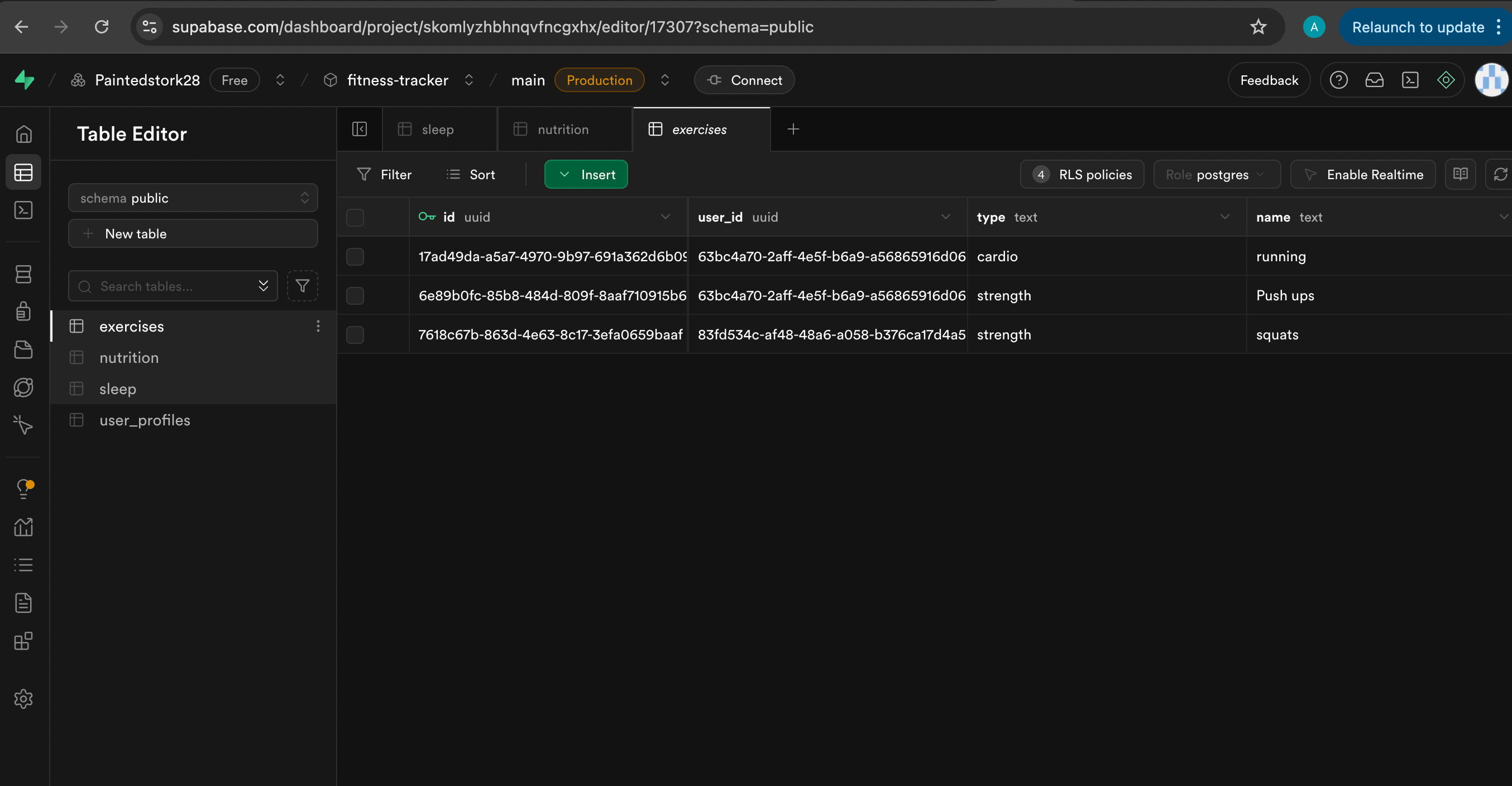Check the select-all rows header checkbox
This screenshot has width=1512, height=786.
pos(355,217)
